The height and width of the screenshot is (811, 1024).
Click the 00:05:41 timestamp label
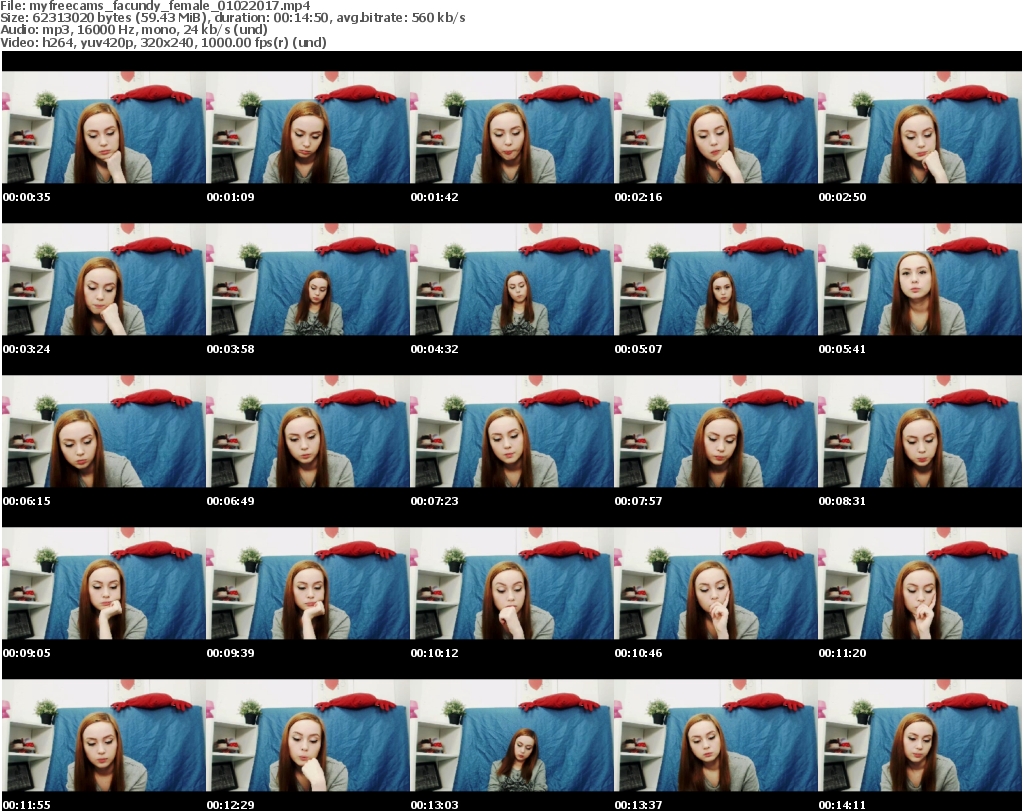coord(842,349)
